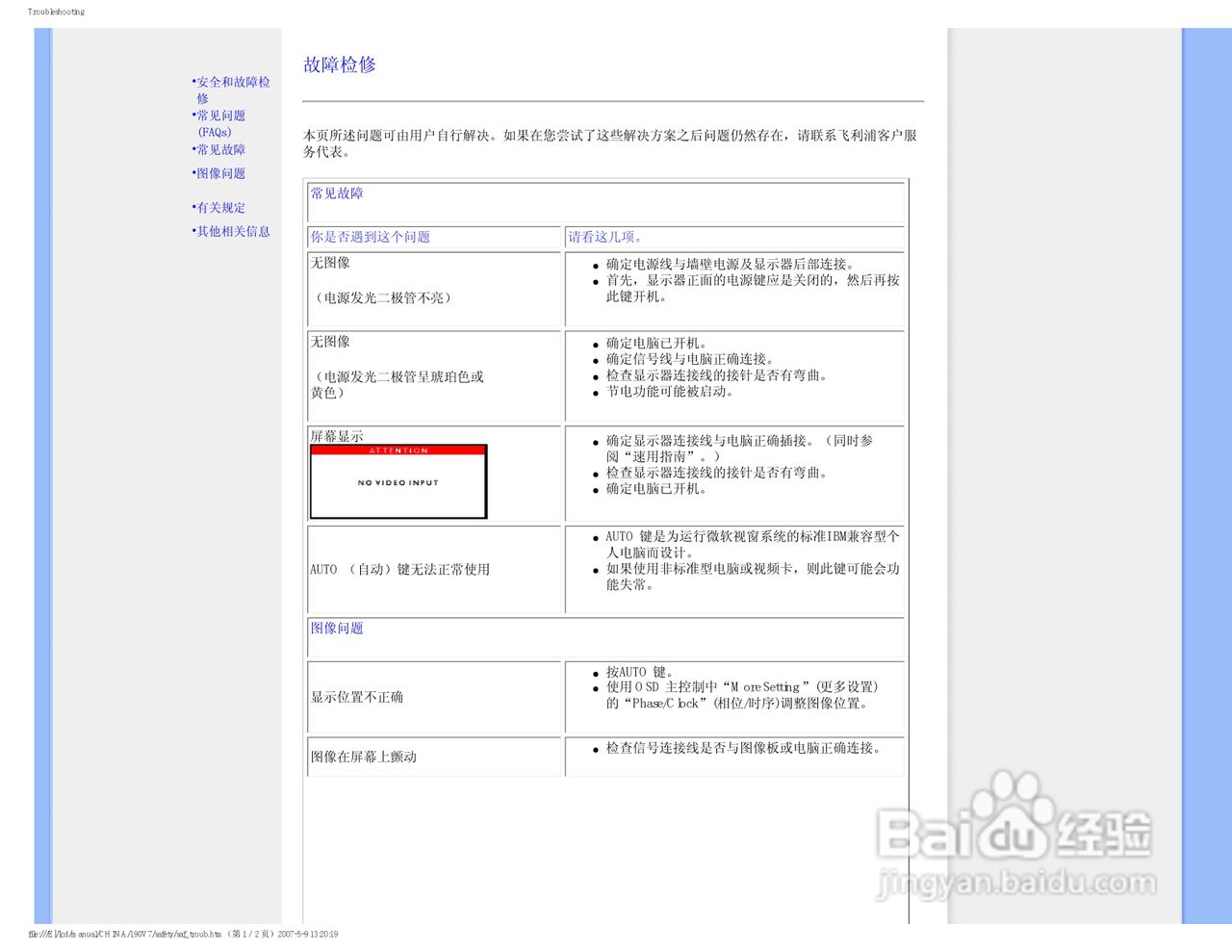Click the NO VIDEO INPUT attention image

pyautogui.click(x=398, y=481)
